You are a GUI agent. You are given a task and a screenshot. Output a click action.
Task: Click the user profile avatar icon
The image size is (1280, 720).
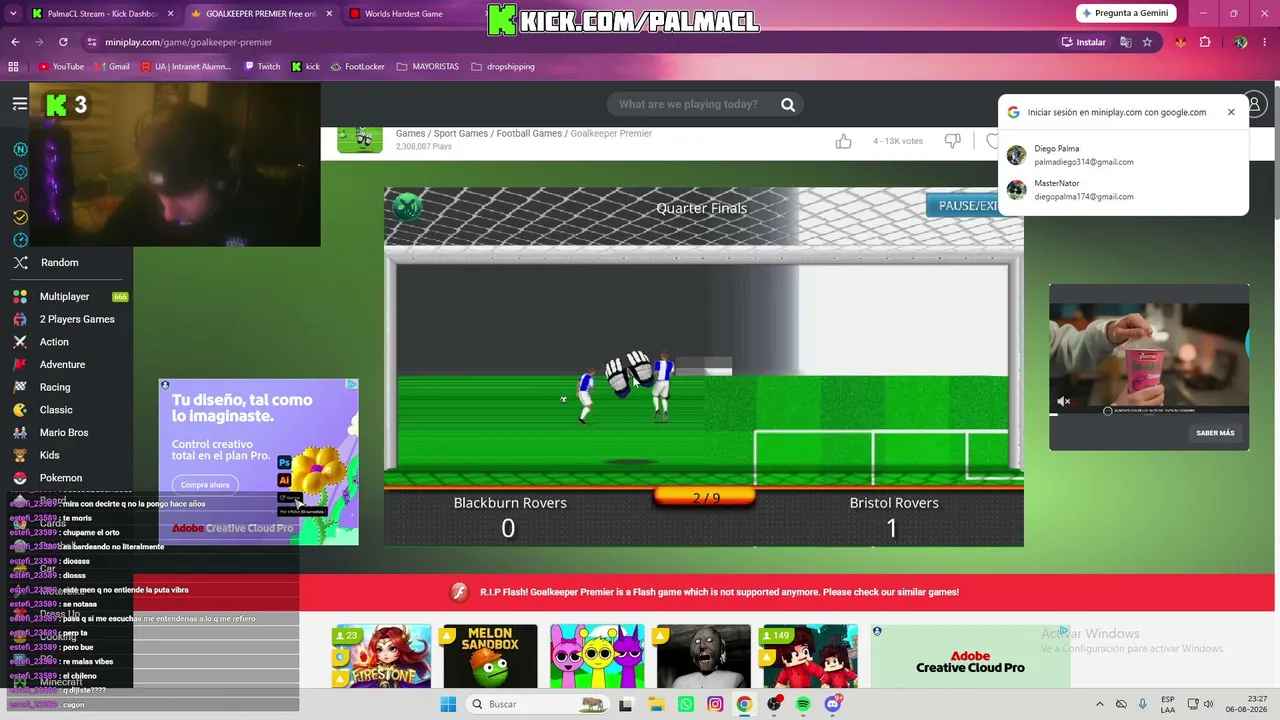pos(1255,104)
